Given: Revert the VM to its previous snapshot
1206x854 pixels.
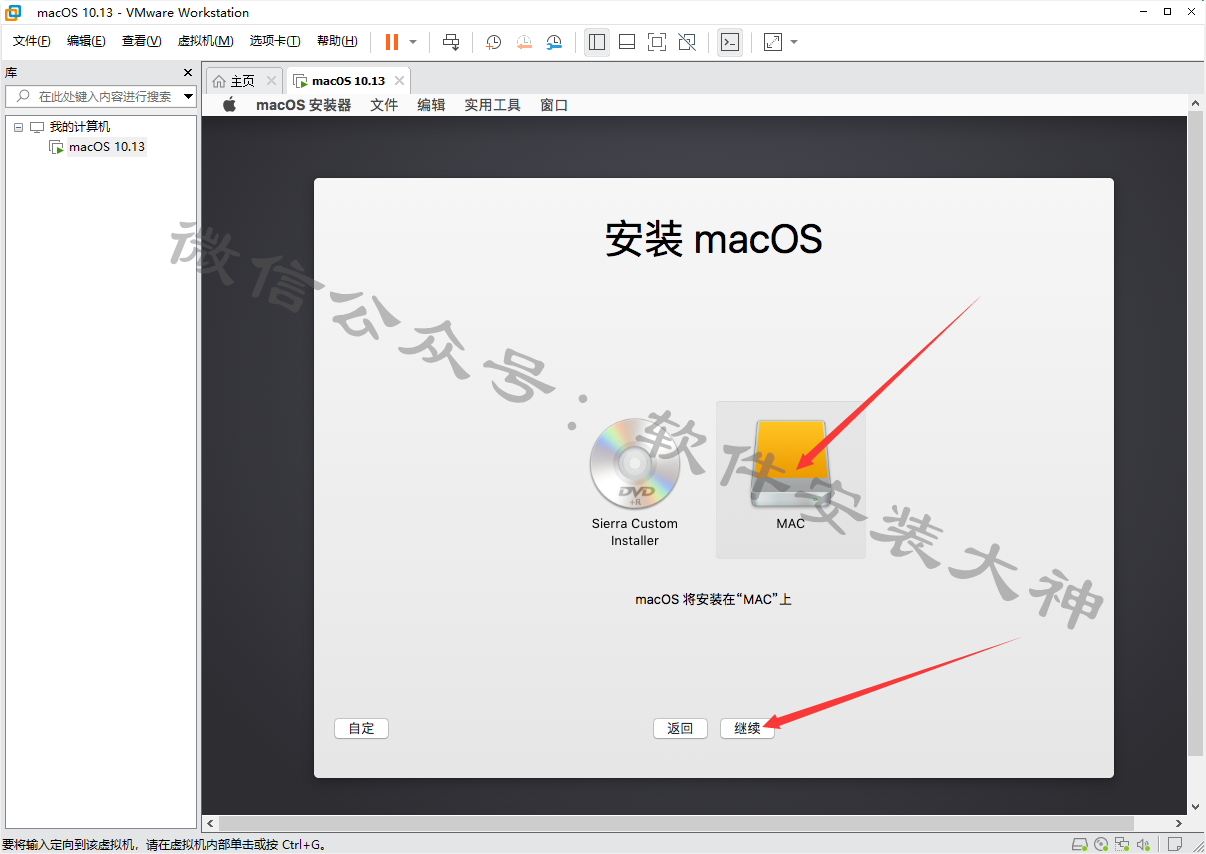Looking at the screenshot, I should point(524,42).
